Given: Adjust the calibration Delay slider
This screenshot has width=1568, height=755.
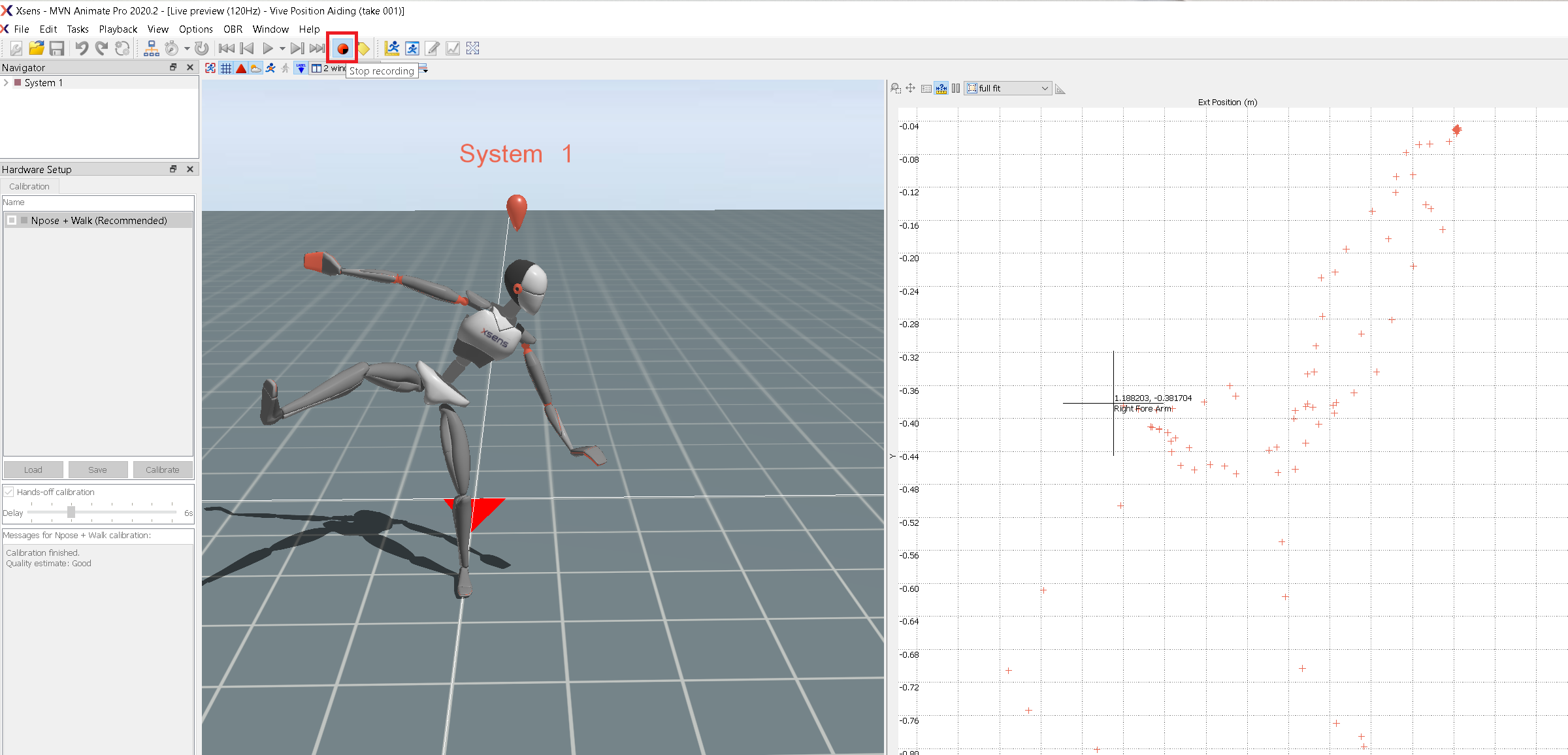Looking at the screenshot, I should click(71, 512).
